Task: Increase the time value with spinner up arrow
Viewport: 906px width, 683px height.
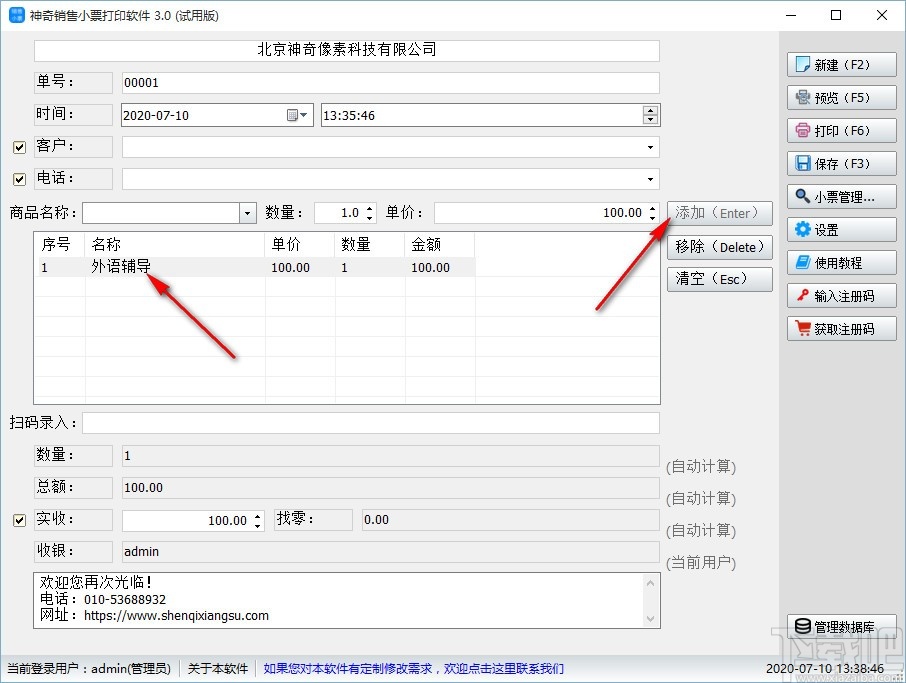Action: pos(651,110)
